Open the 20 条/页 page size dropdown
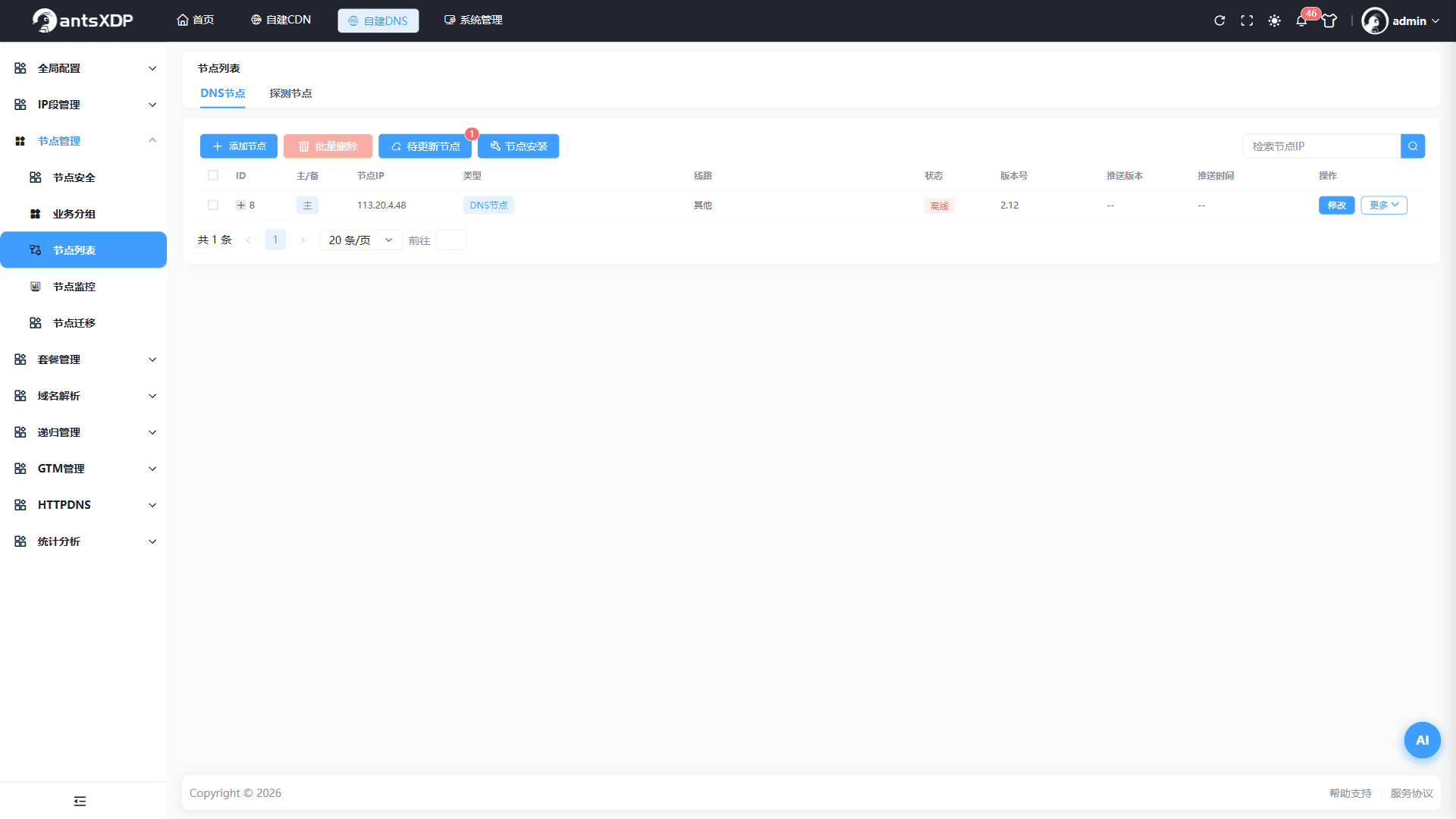The width and height of the screenshot is (1456, 819). pos(361,240)
